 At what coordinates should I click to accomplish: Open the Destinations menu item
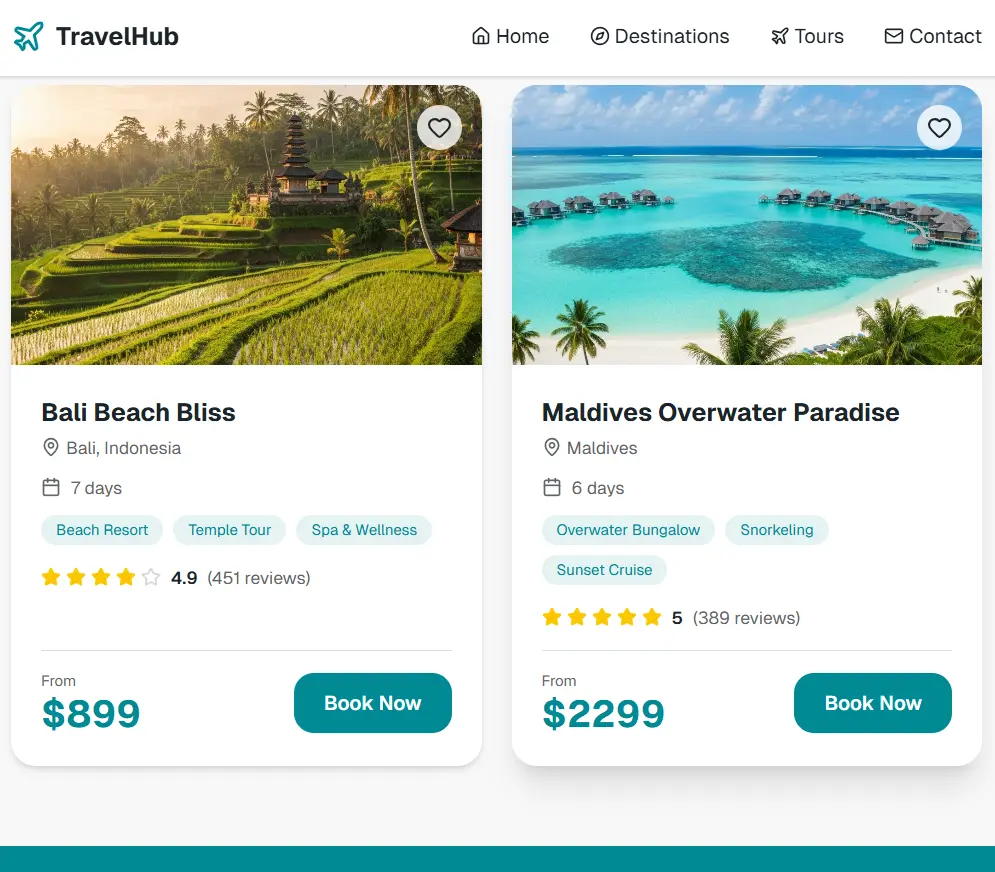pos(671,37)
